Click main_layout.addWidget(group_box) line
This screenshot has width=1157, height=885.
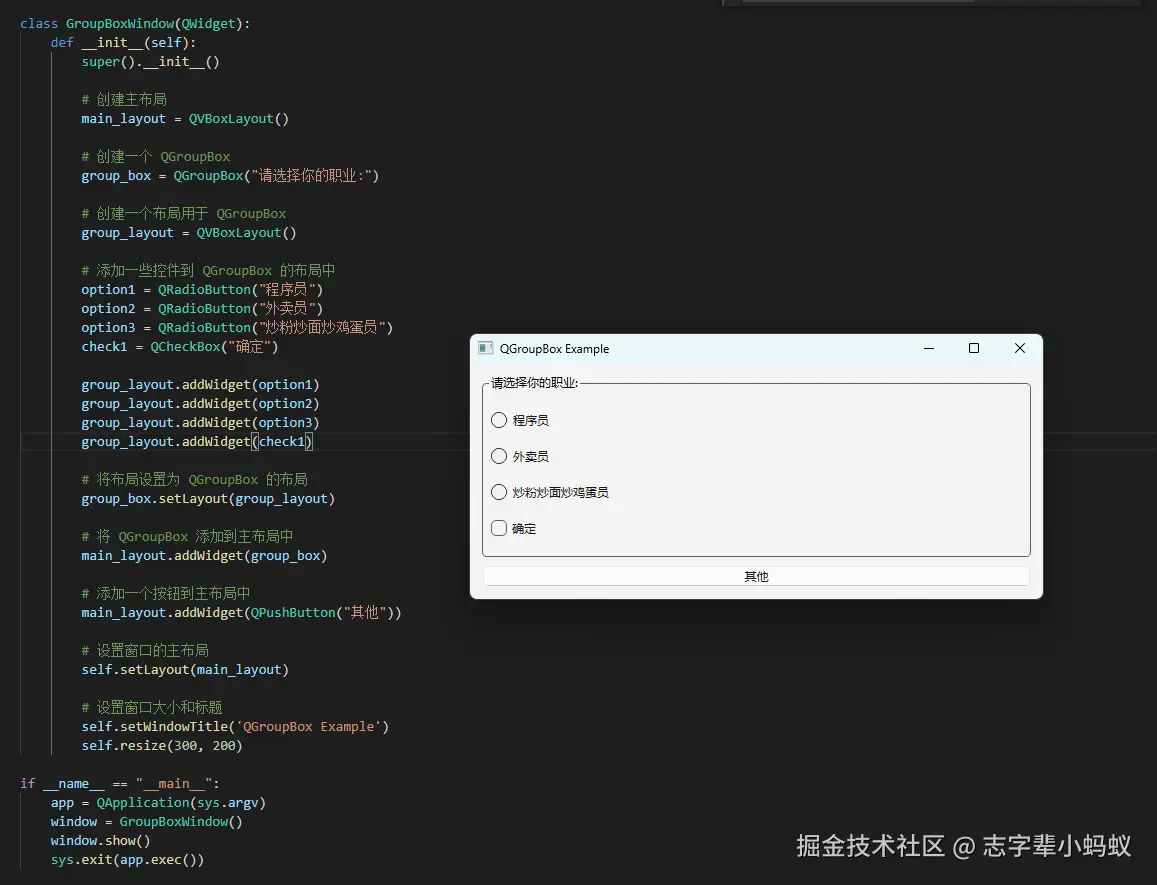[x=204, y=556]
